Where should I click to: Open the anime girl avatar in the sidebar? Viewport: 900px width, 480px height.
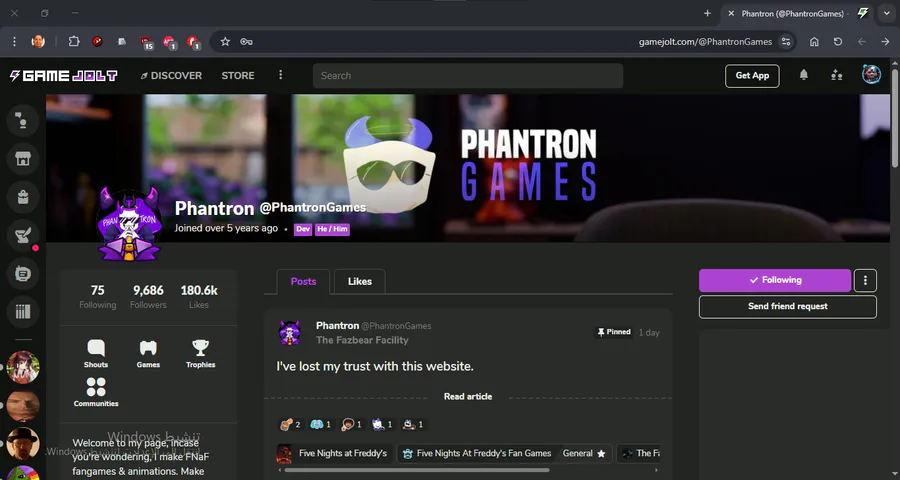23,367
